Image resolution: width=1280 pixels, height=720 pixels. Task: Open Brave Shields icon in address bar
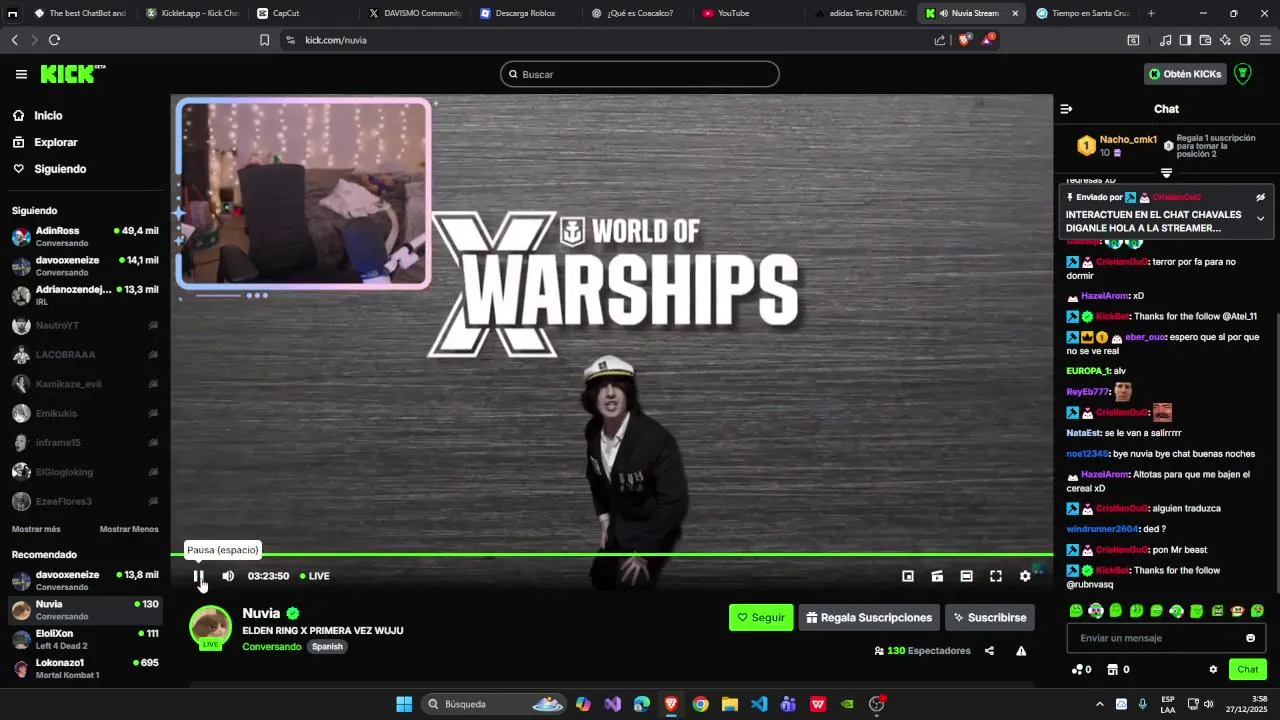pyautogui.click(x=965, y=40)
